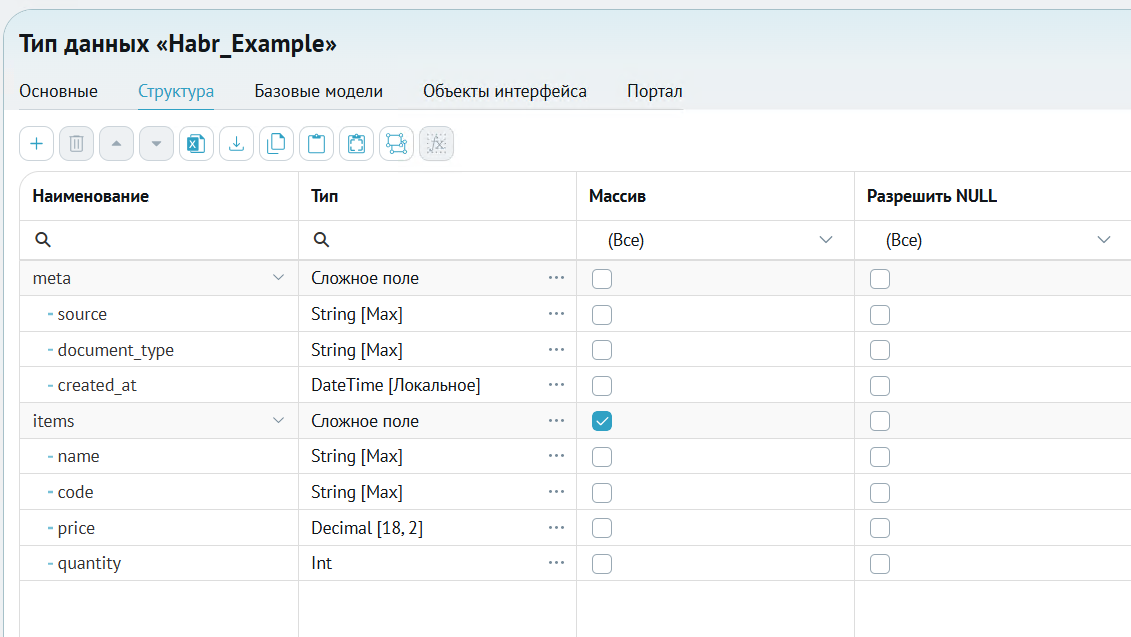Switch to the Основные tab
The width and height of the screenshot is (1131, 637).
[58, 92]
